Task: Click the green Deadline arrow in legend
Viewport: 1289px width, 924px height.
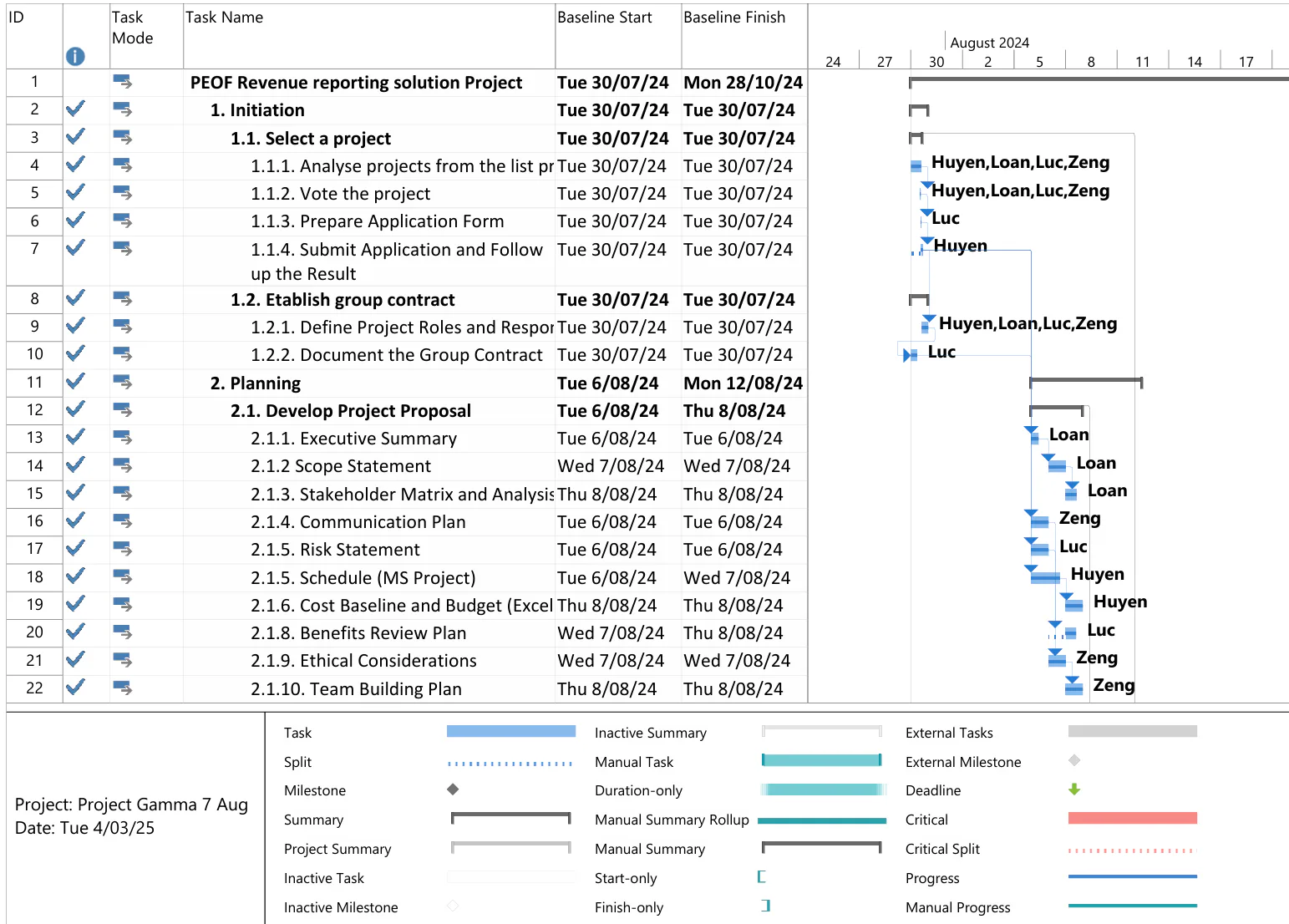Action: click(x=1074, y=789)
